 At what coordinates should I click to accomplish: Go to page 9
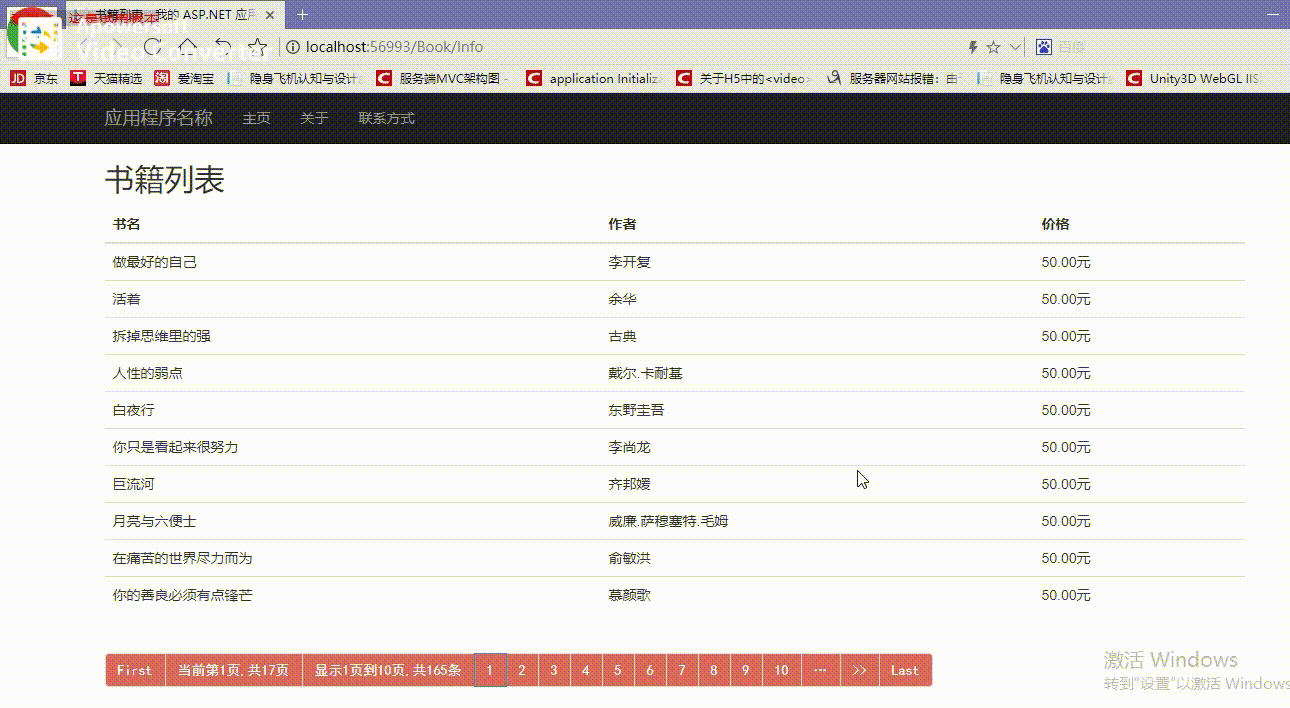[x=746, y=670]
